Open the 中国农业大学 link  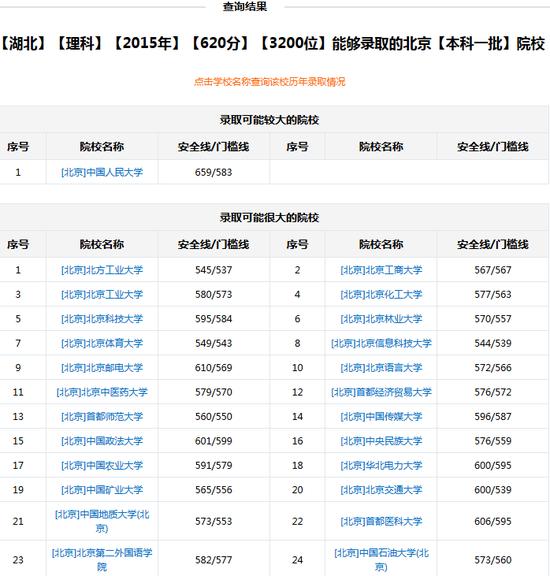[102, 465]
